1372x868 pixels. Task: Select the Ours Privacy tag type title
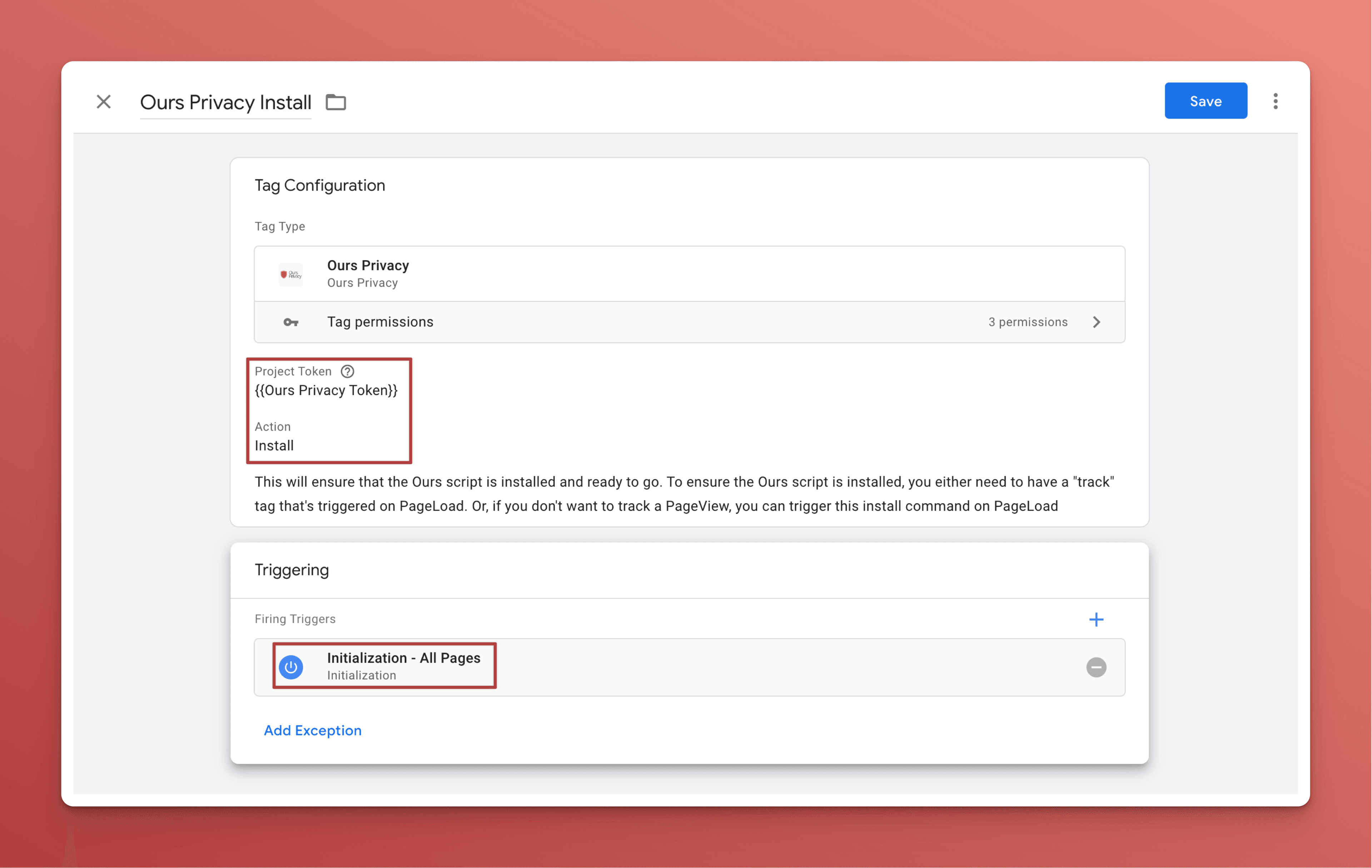368,265
